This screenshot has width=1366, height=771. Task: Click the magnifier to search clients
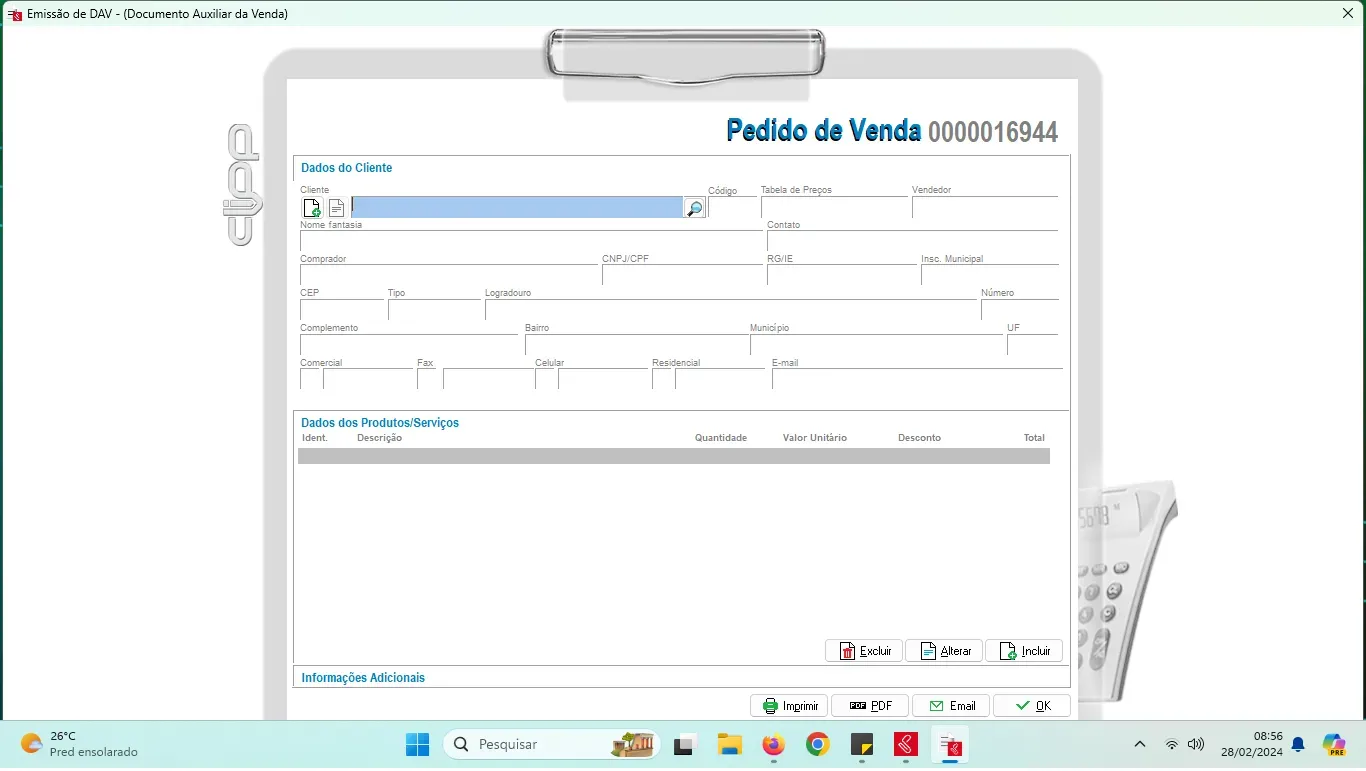694,208
